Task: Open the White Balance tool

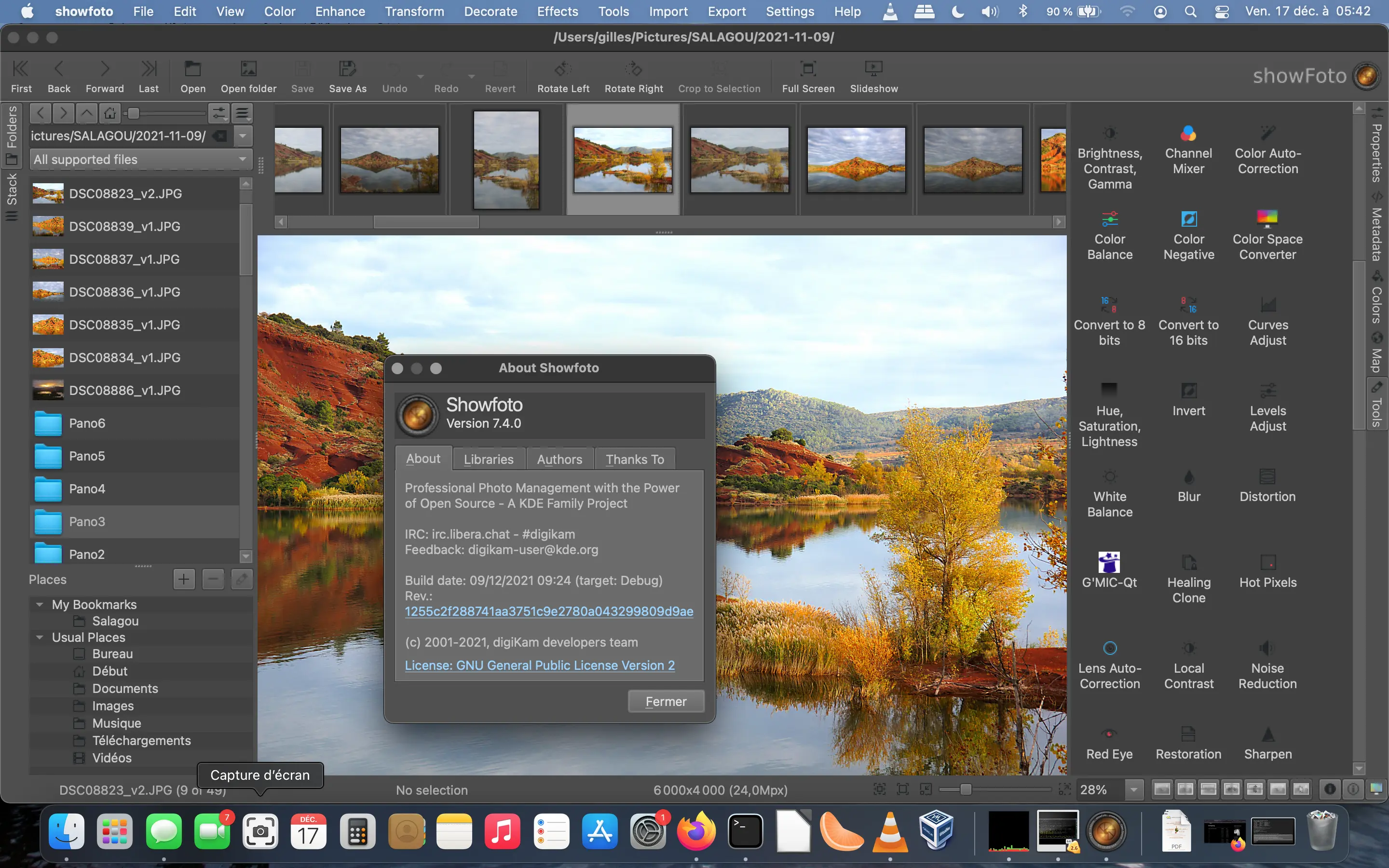Action: [1109, 494]
